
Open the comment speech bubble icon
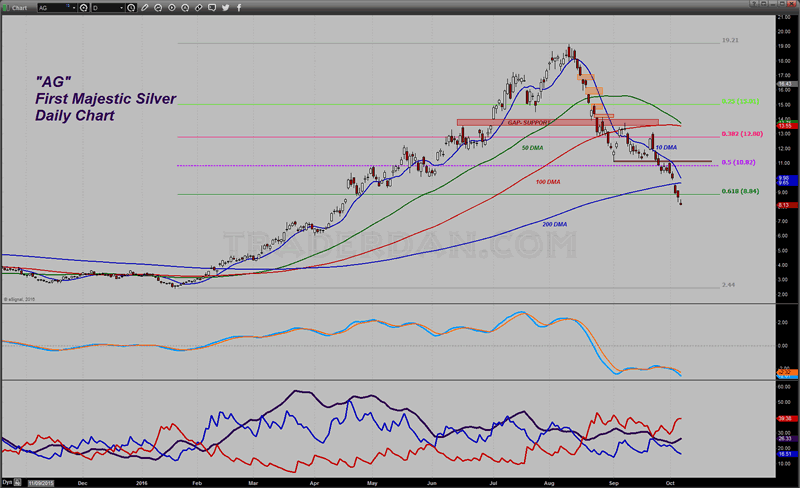click(212, 8)
